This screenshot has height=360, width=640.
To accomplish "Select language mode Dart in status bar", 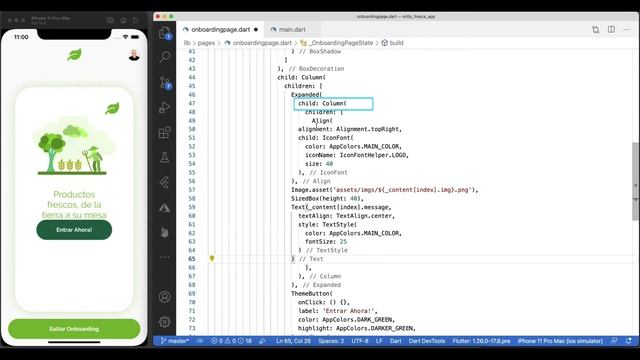I will pyautogui.click(x=396, y=341).
